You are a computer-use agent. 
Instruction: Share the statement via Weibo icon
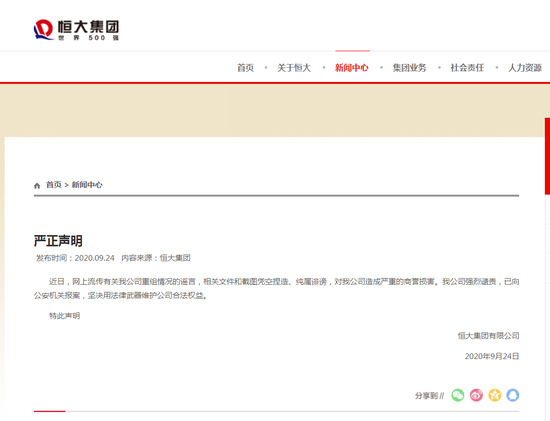pos(476,395)
